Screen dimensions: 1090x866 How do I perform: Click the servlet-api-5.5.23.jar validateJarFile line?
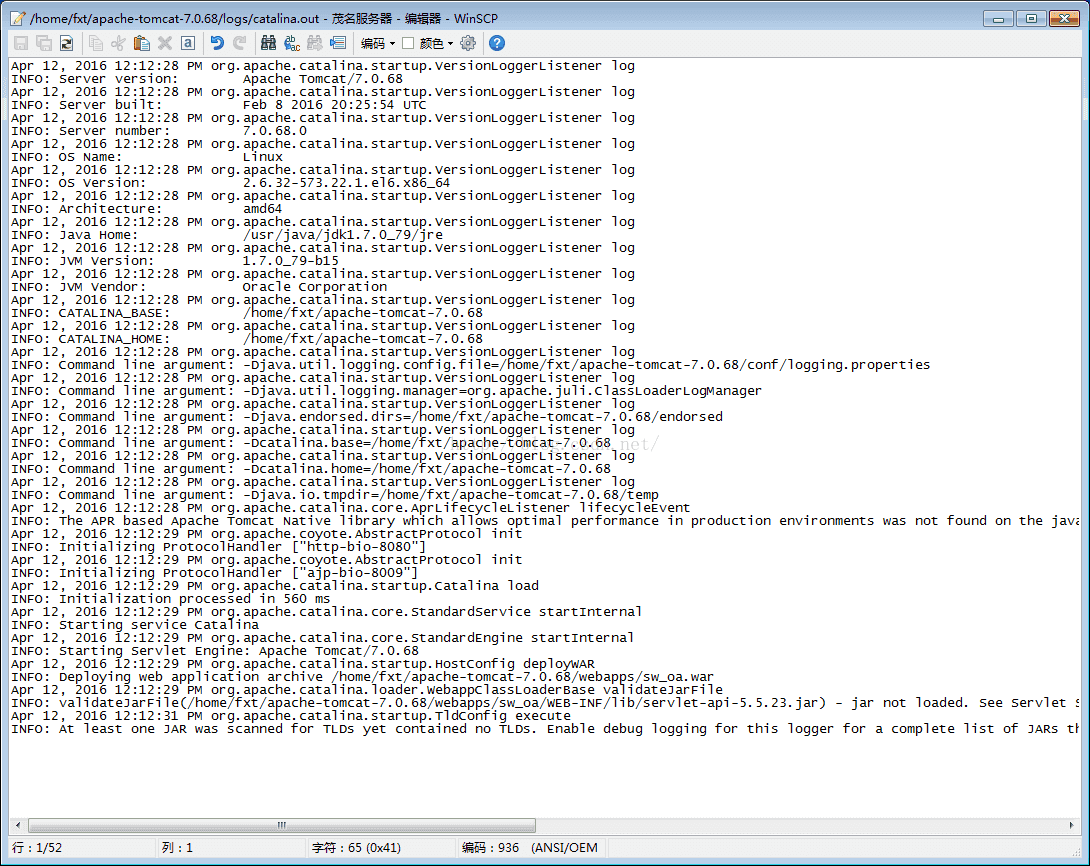point(544,703)
